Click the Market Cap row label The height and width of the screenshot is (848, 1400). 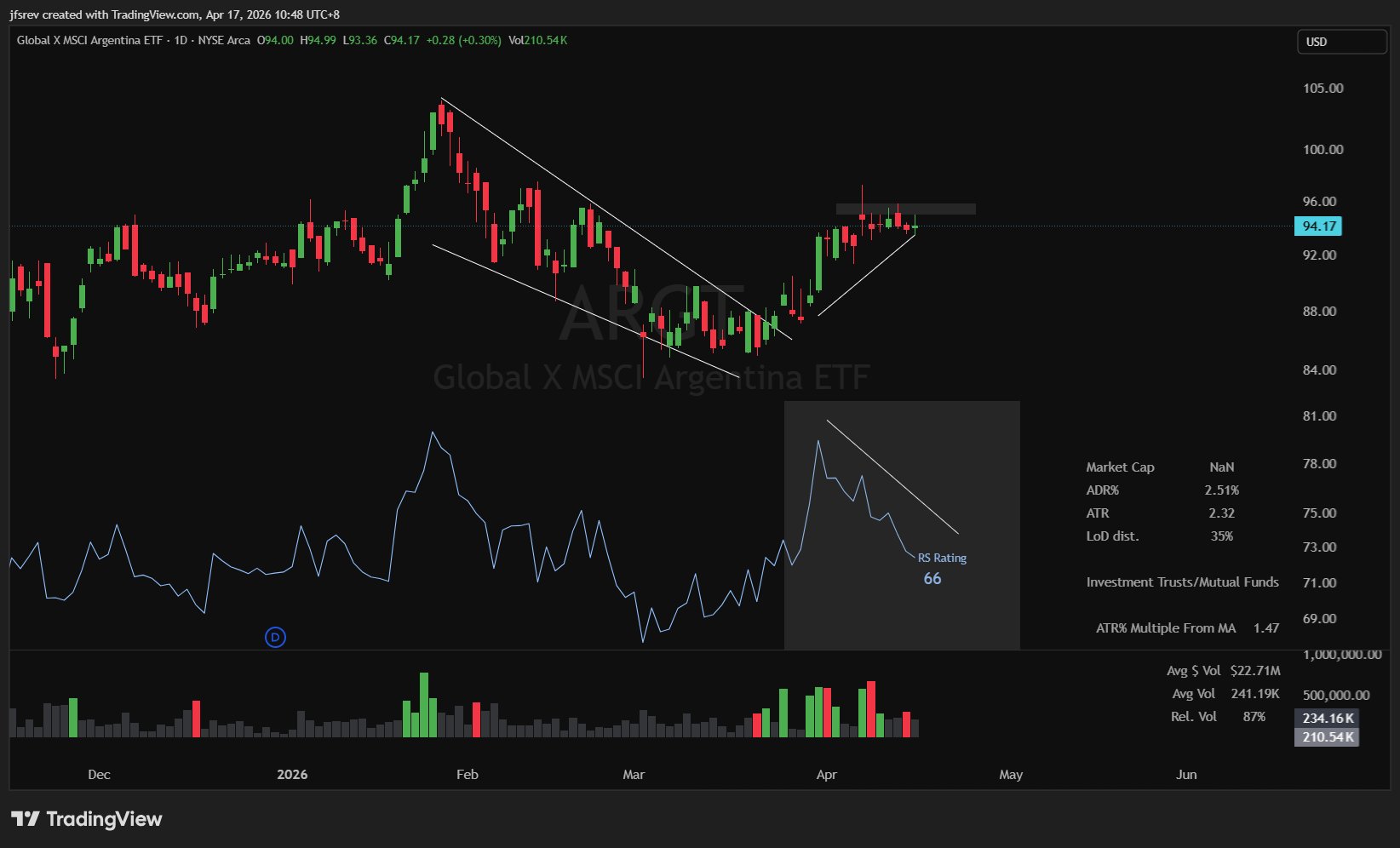(x=1120, y=467)
